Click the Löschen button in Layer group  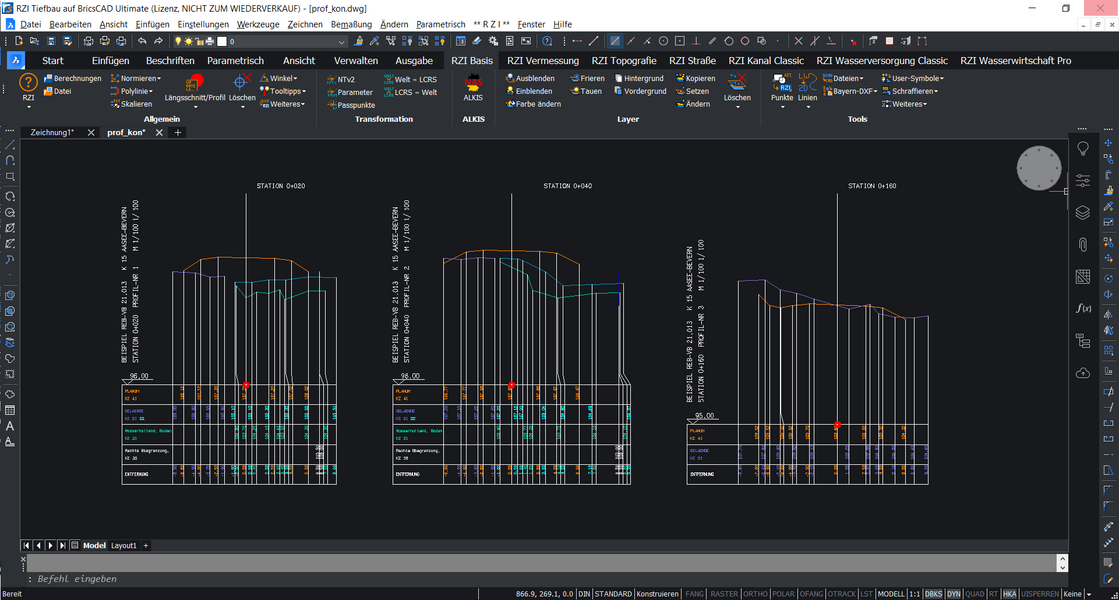(x=737, y=88)
